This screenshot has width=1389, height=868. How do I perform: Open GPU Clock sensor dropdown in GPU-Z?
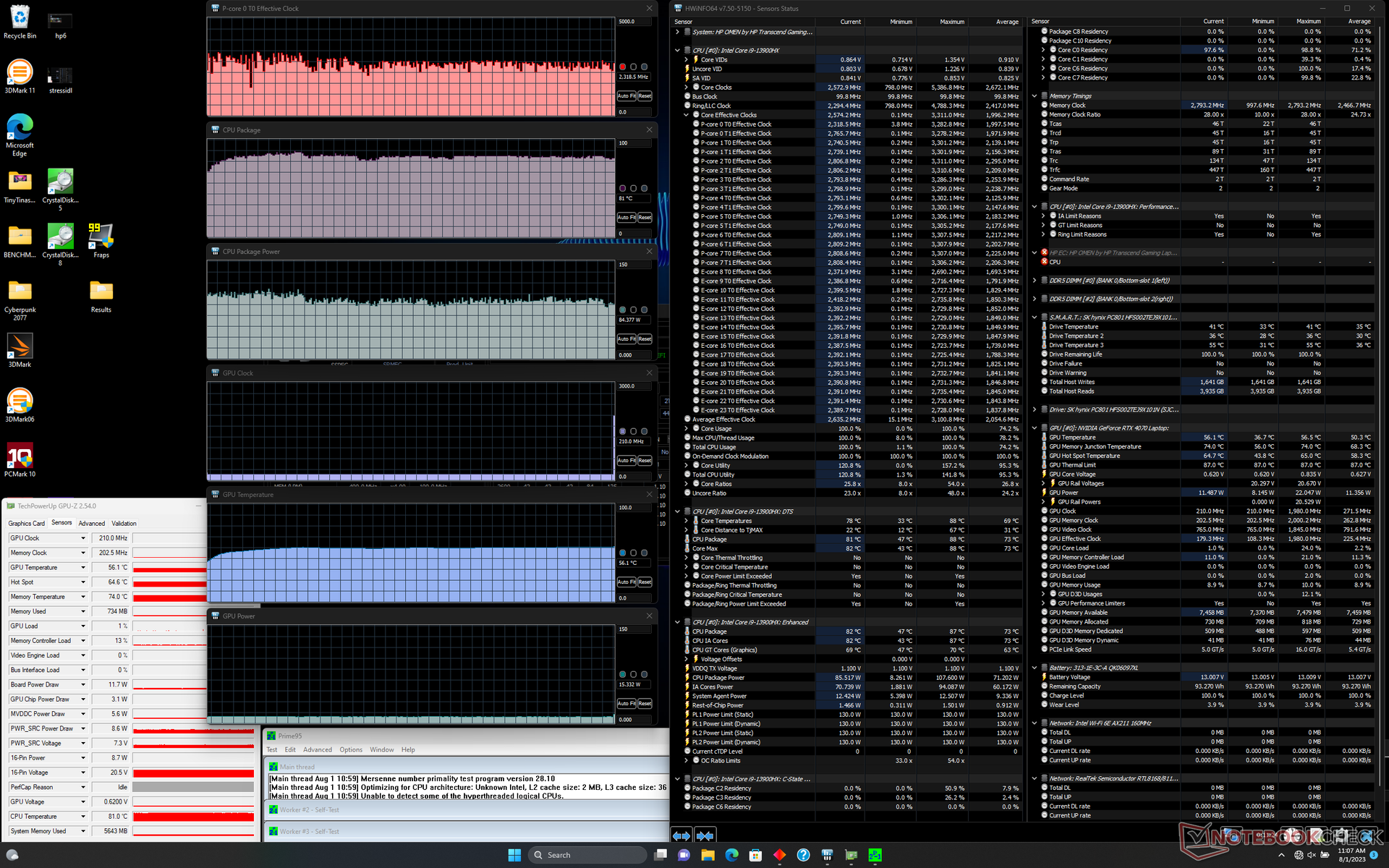tap(83, 538)
